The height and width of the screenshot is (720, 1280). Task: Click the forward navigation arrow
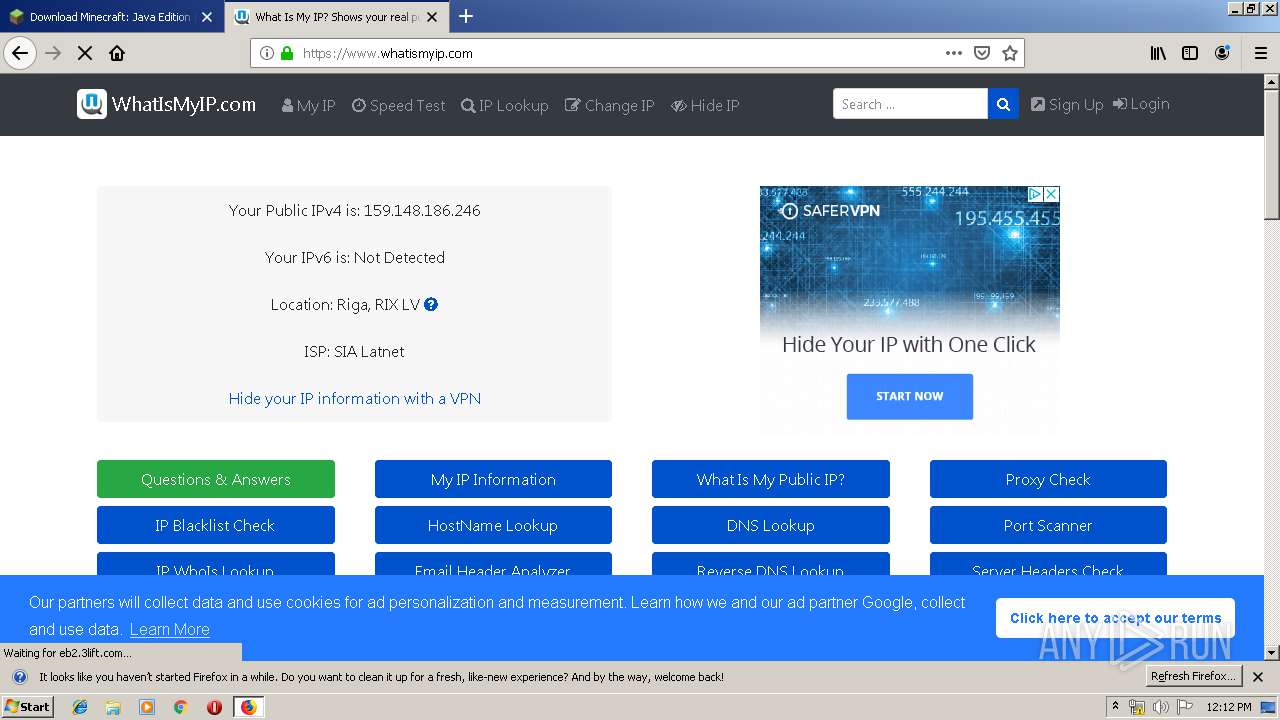pyautogui.click(x=54, y=53)
